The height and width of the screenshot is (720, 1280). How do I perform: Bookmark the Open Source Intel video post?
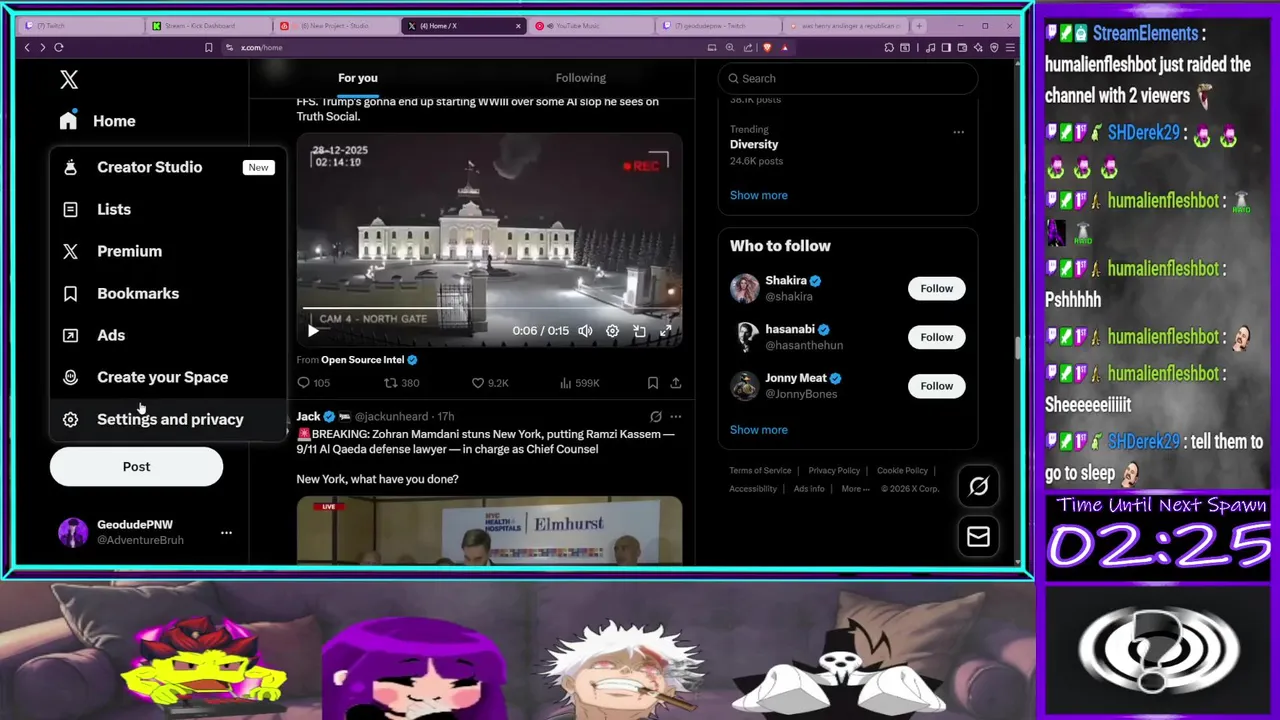click(652, 383)
